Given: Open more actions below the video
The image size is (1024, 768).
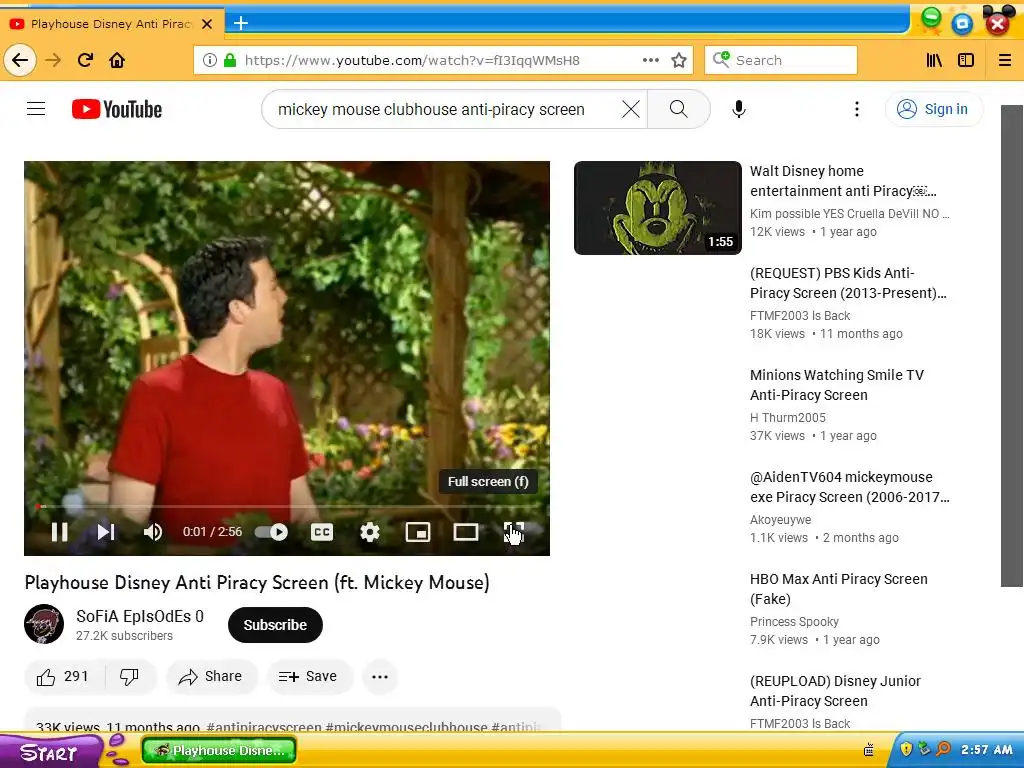Looking at the screenshot, I should pyautogui.click(x=380, y=677).
